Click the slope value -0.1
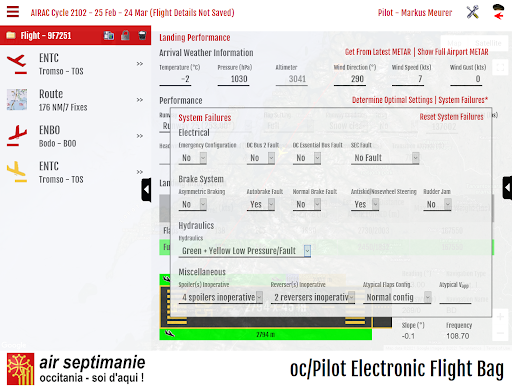The image size is (512, 388). pyautogui.click(x=408, y=336)
